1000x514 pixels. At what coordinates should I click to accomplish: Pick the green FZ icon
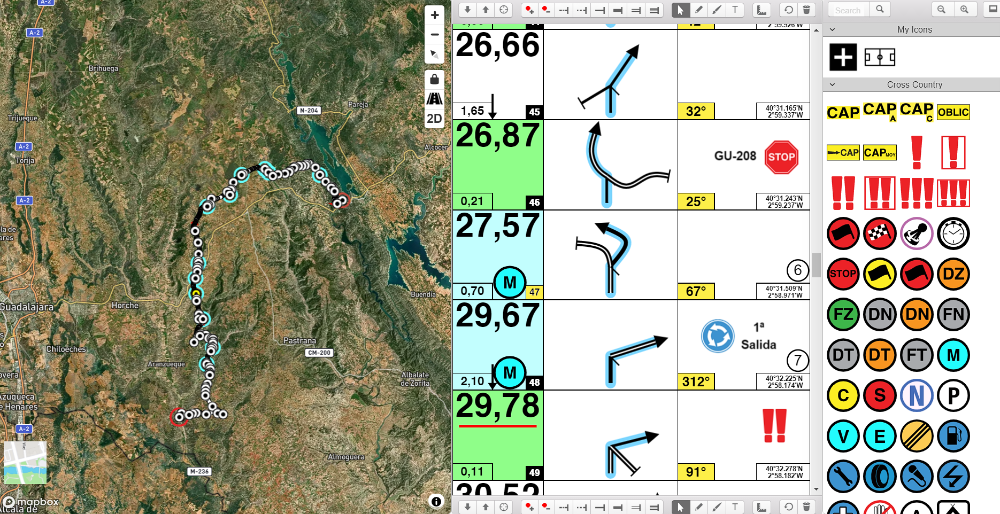(x=842, y=314)
